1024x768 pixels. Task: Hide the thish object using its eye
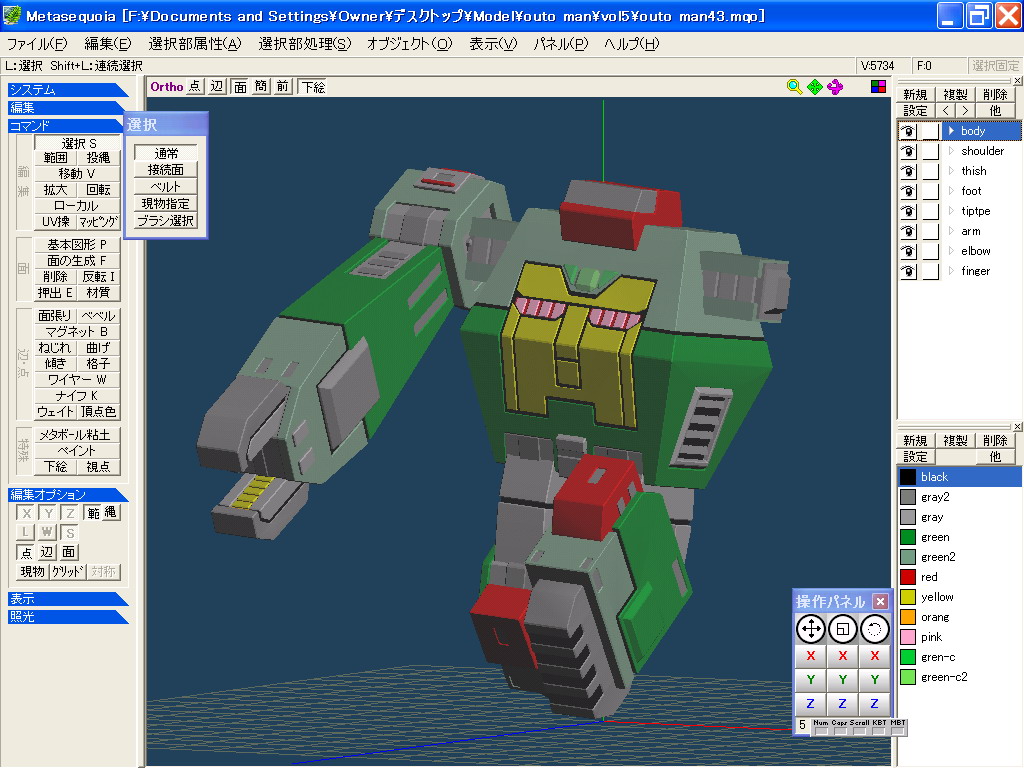908,171
